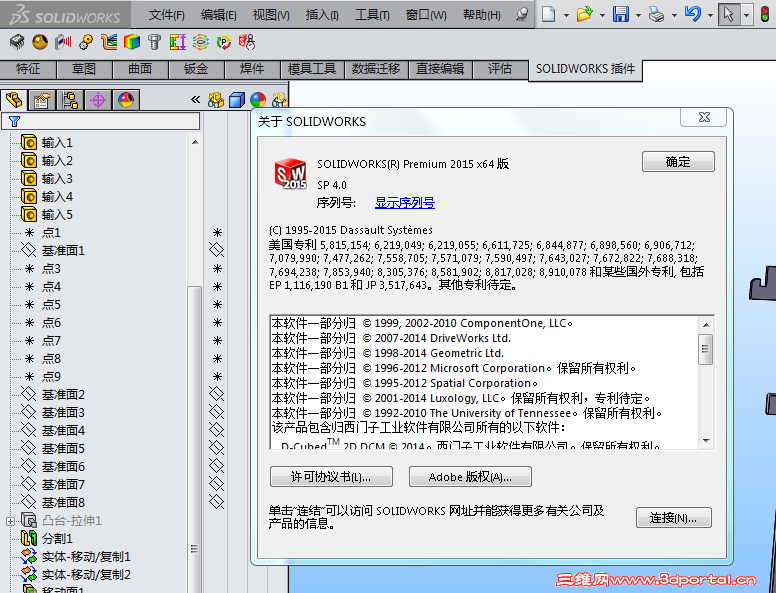776x593 pixels.
Task: Toggle 基准面8 visibility in display pane
Action: coord(217,501)
